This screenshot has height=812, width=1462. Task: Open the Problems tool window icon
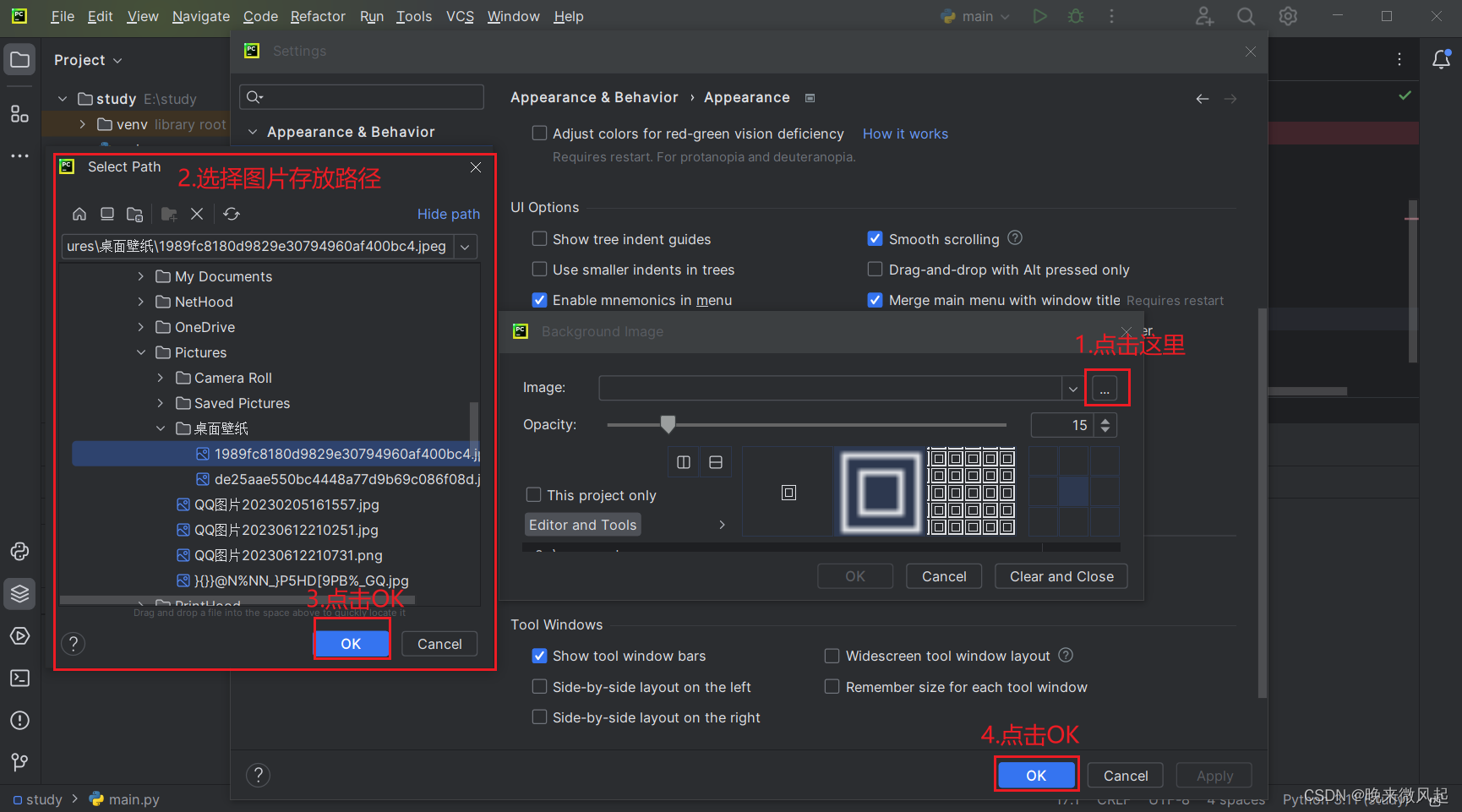(19, 721)
